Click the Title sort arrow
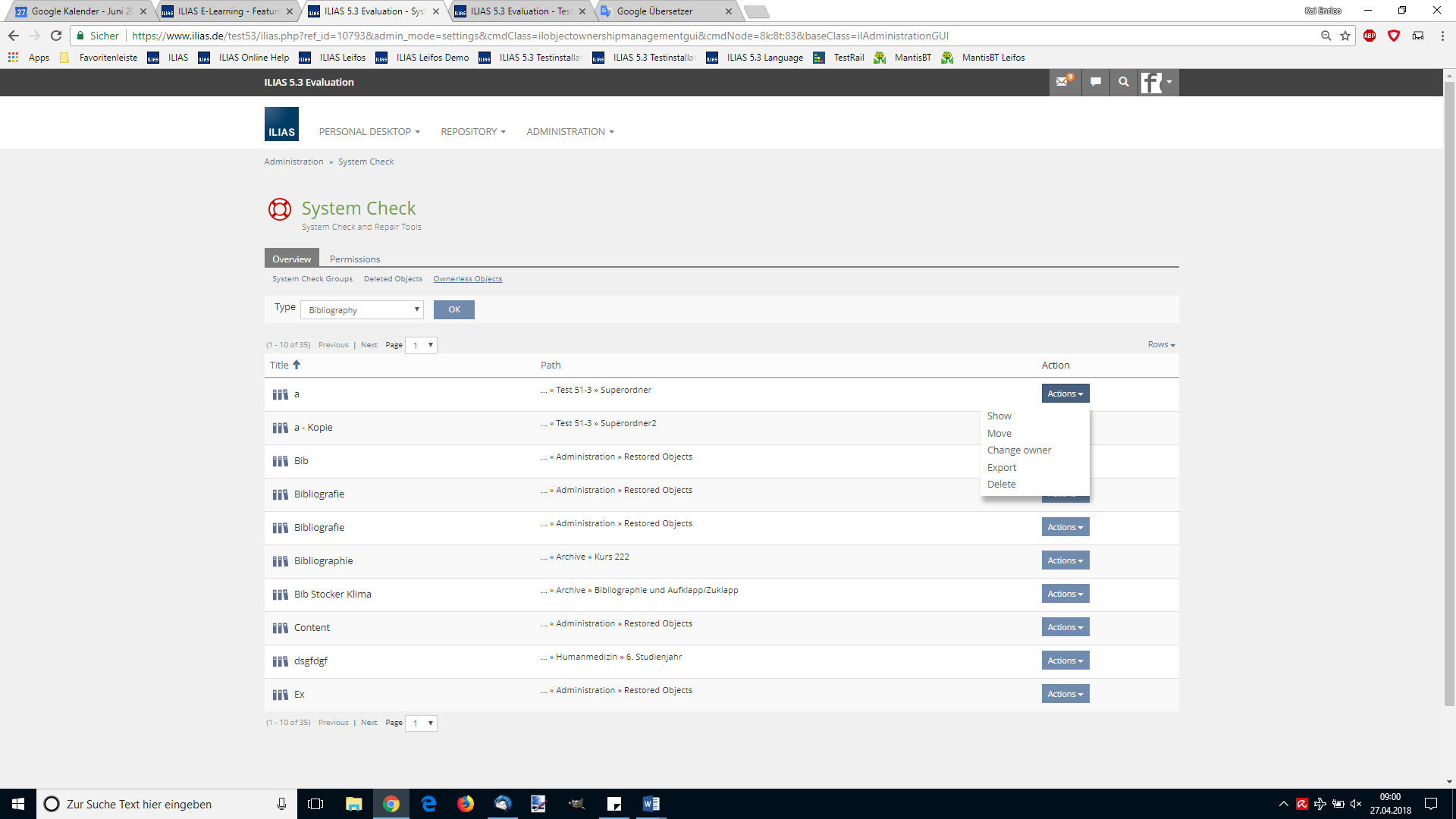1456x819 pixels. coord(297,365)
